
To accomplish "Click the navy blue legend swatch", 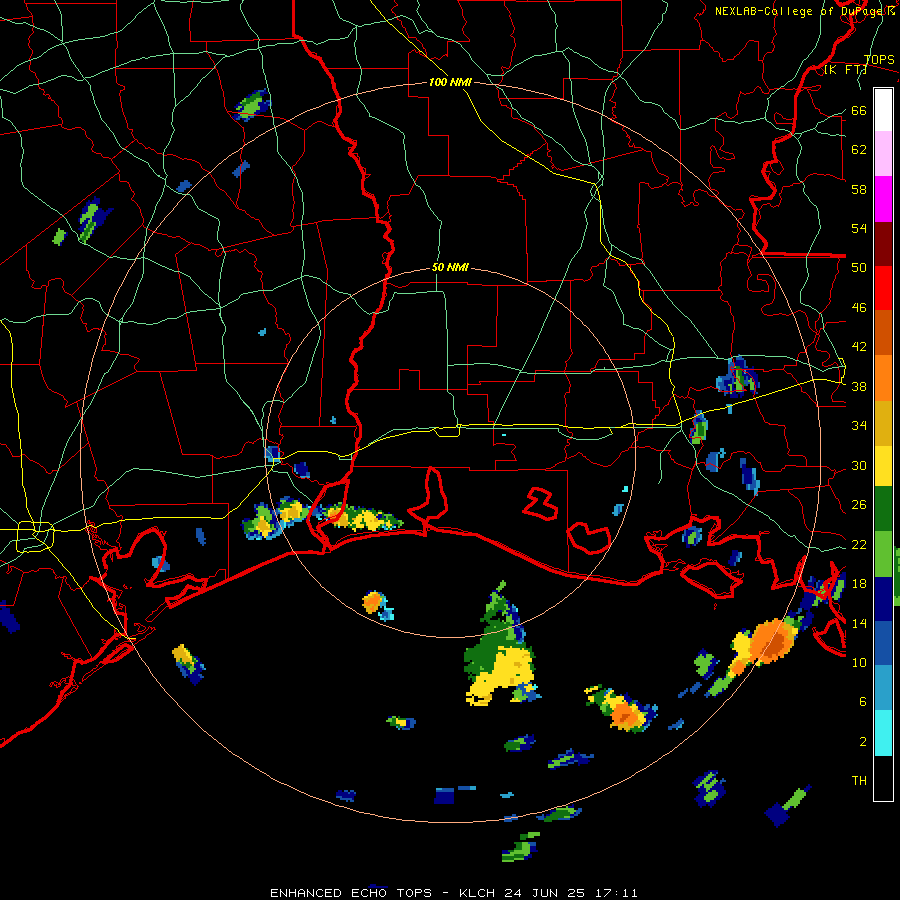I will click(883, 599).
